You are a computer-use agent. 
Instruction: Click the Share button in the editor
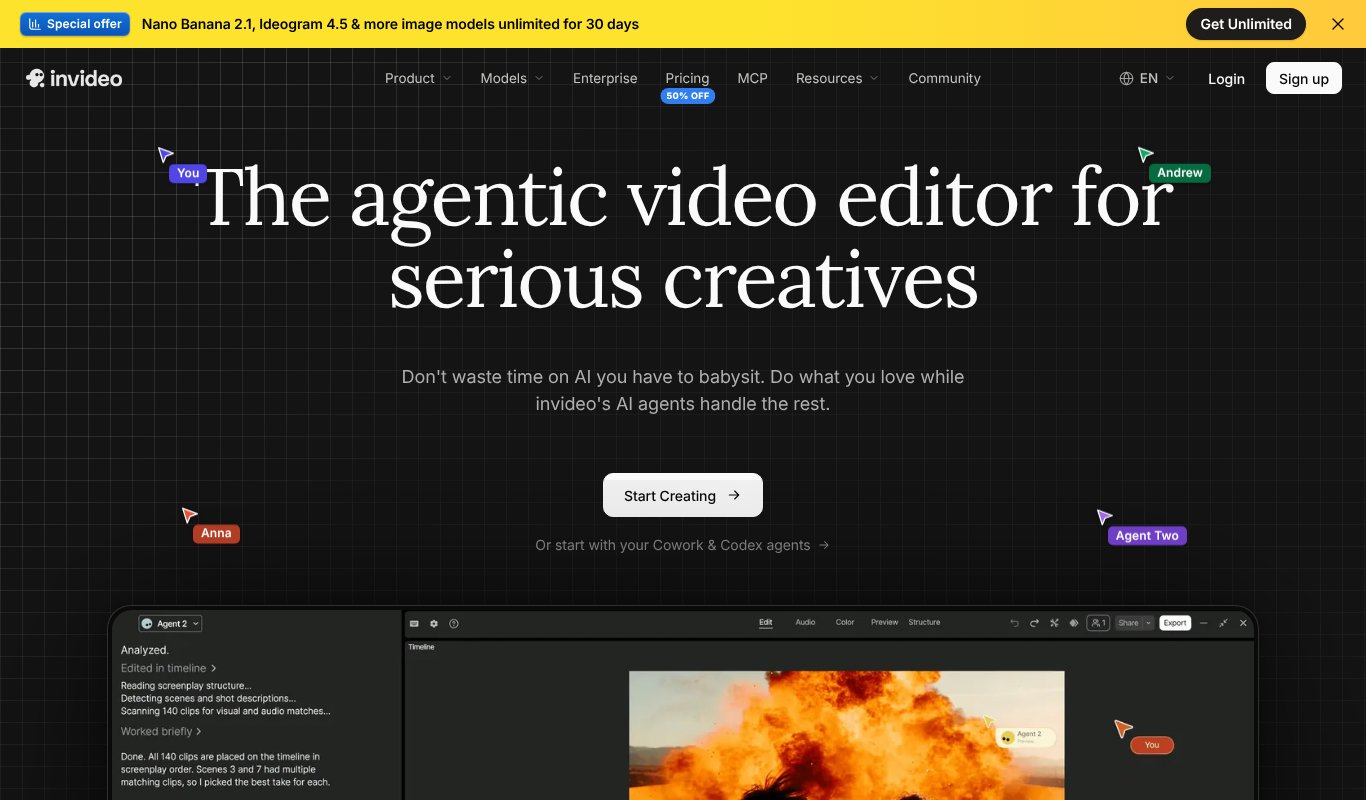(1128, 623)
